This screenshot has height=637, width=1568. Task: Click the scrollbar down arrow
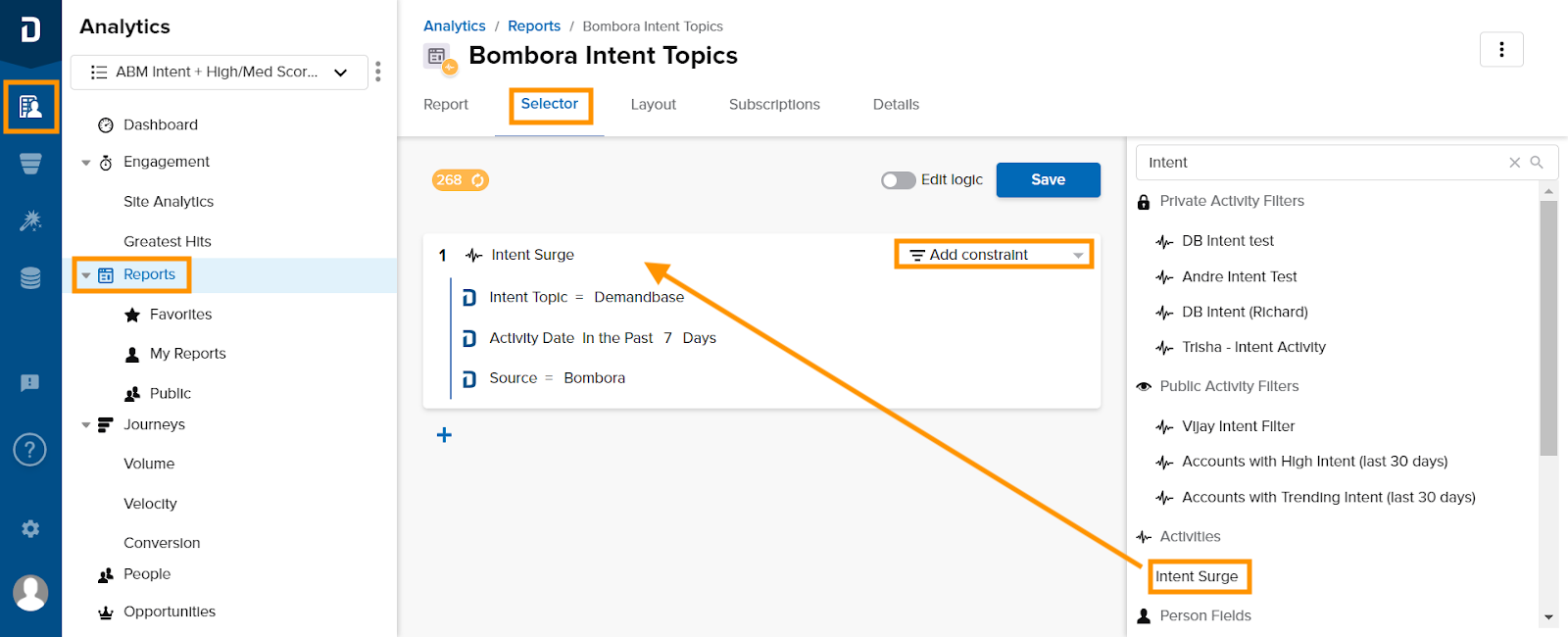pyautogui.click(x=1548, y=617)
